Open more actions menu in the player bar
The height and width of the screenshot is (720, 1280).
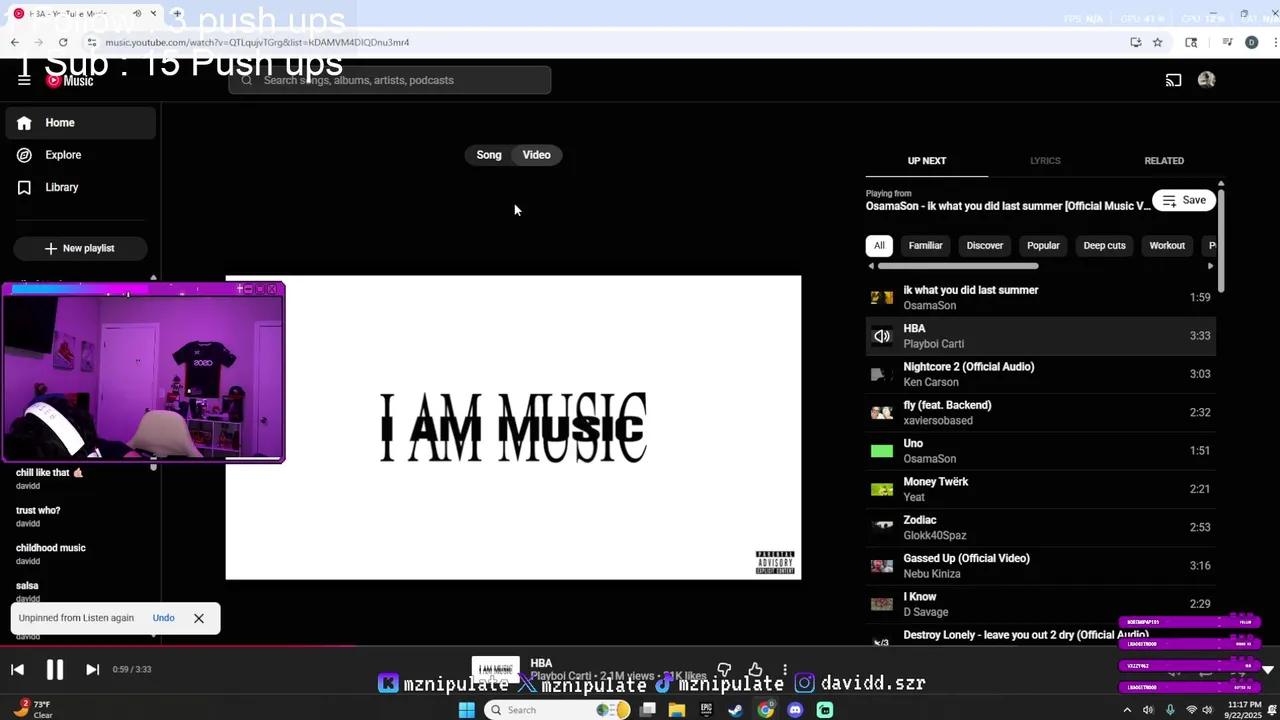(x=785, y=669)
